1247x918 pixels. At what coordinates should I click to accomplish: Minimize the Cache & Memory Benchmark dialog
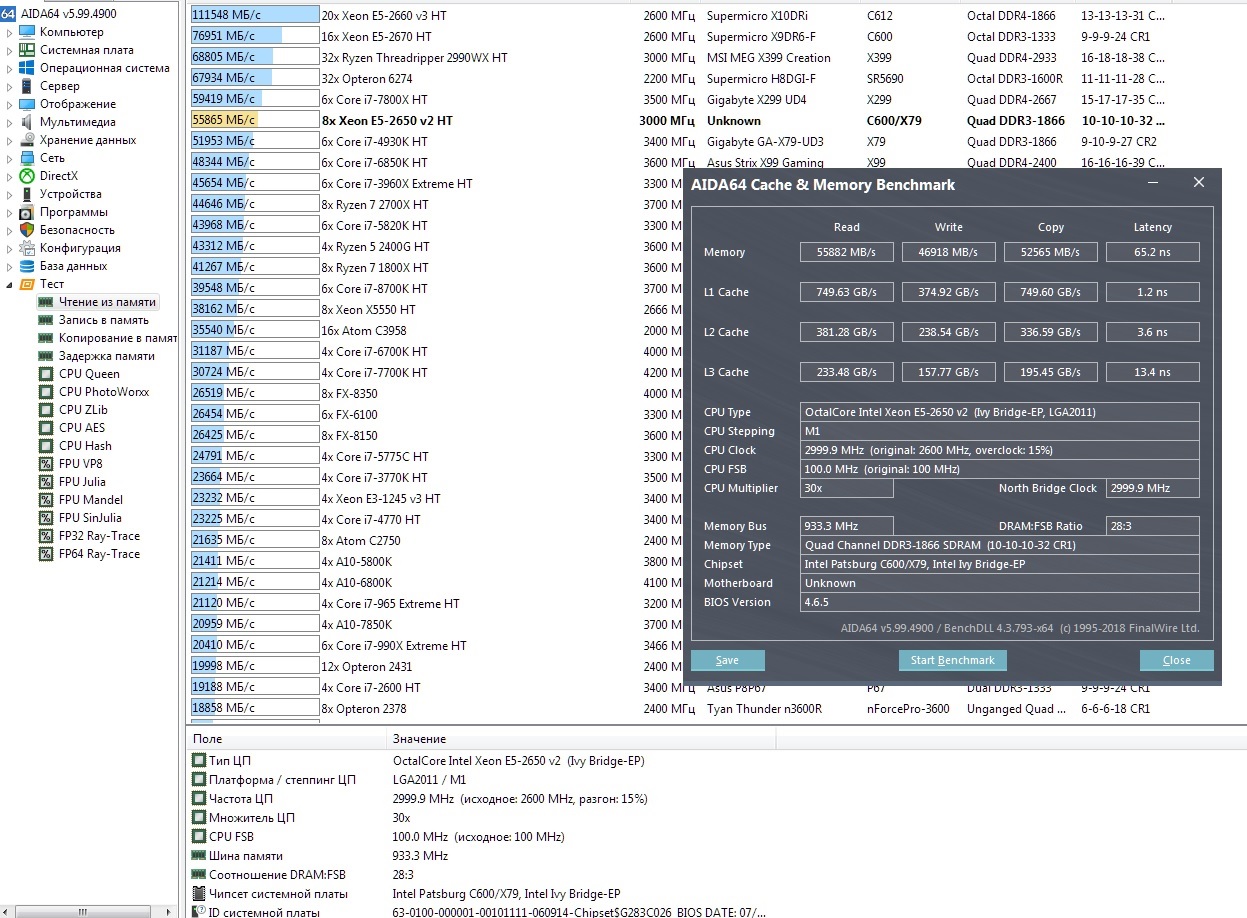[1153, 183]
